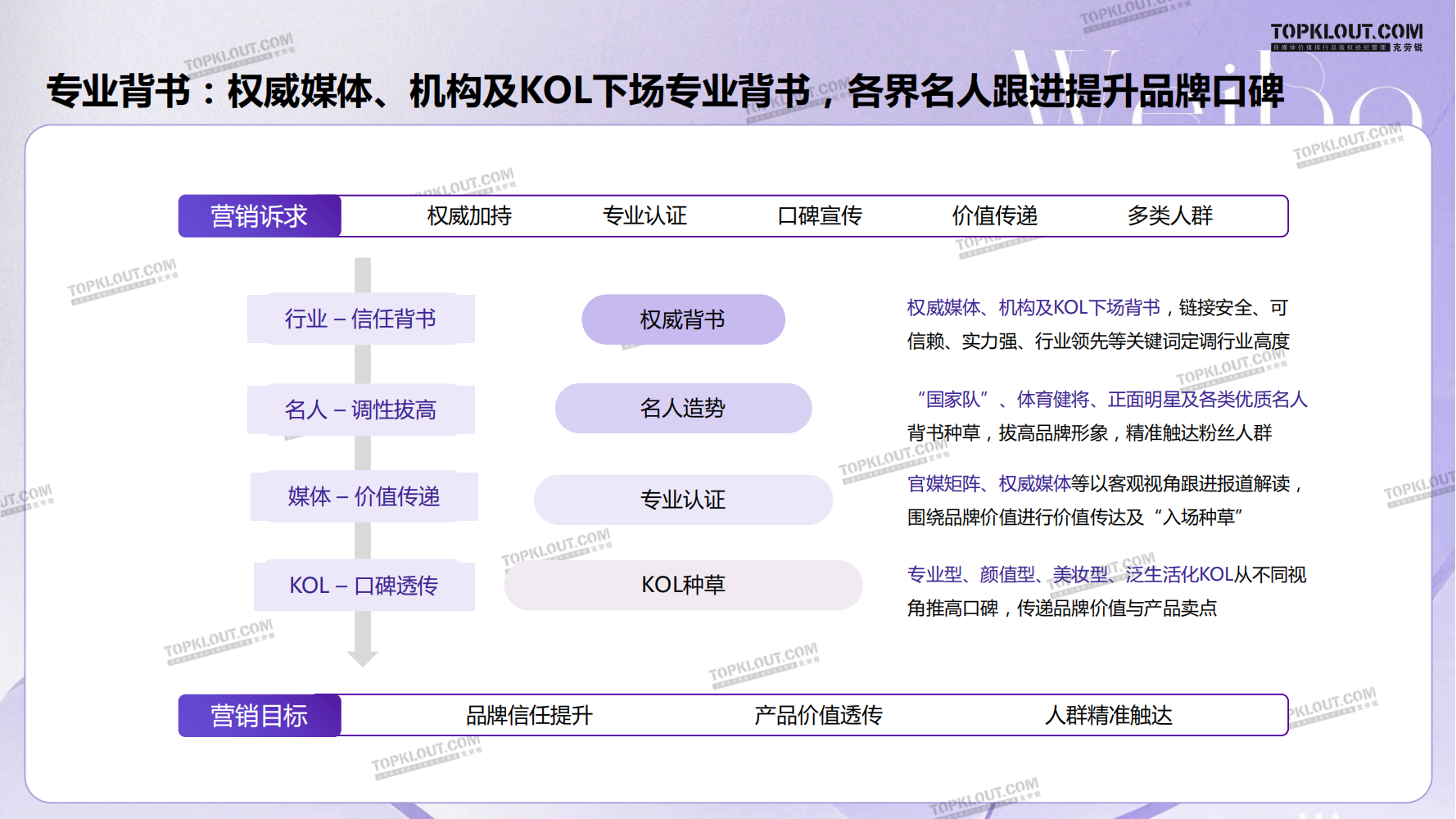Click the 官媒矩阵、权威媒体 purple text
The image size is (1456, 819).
tap(988, 484)
